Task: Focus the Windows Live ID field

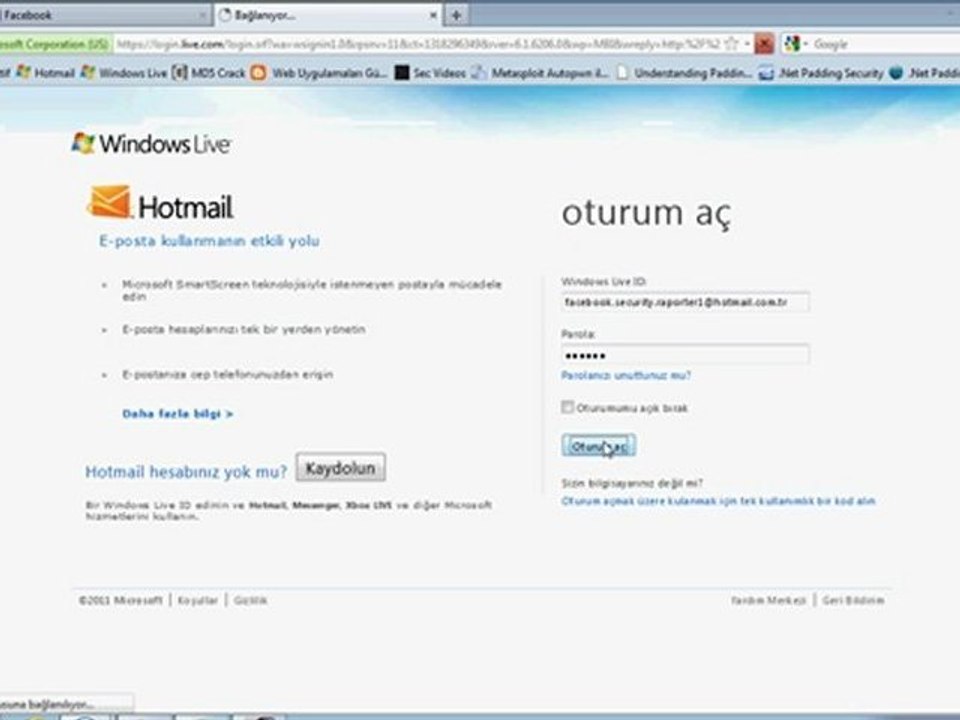Action: pos(685,302)
